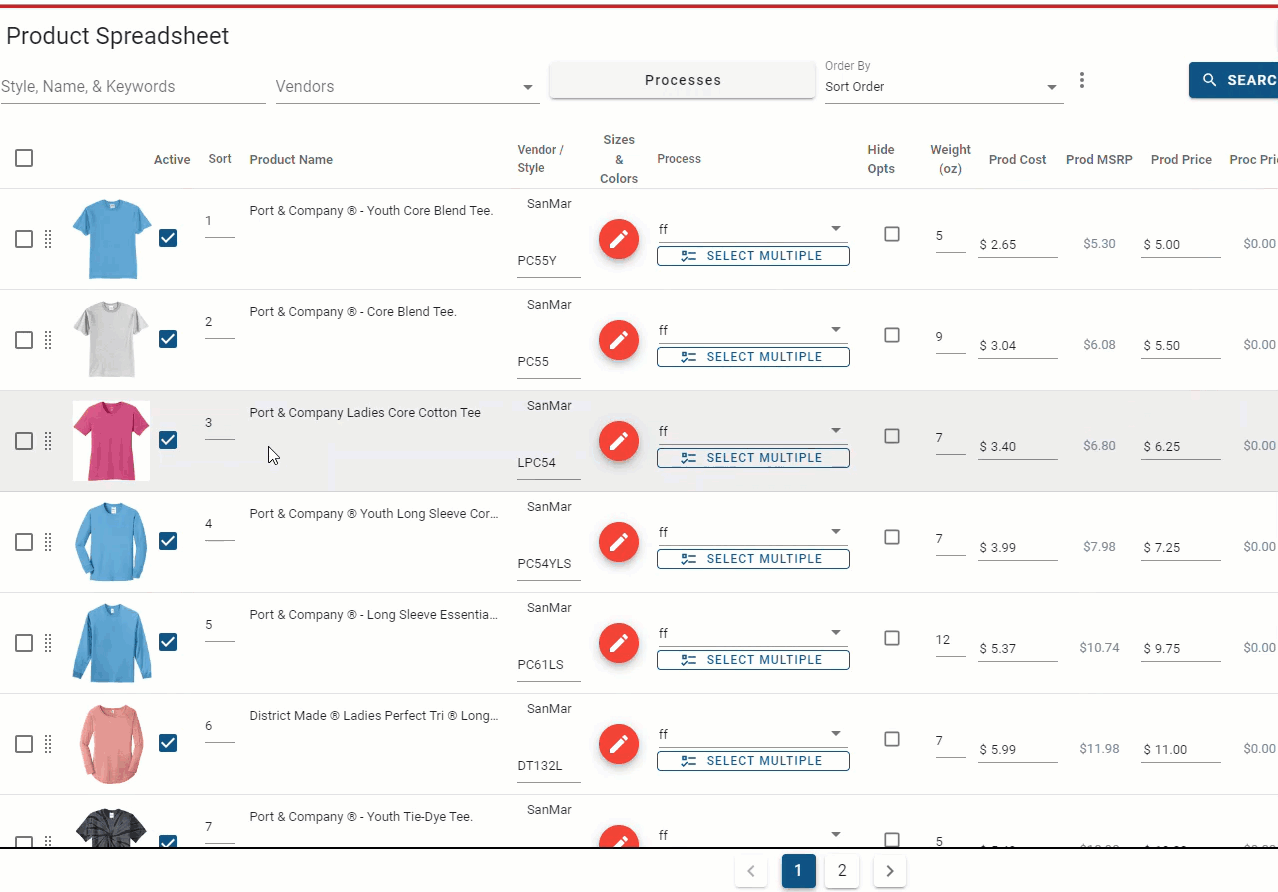Click the District Made Ladies tee thumbnail
Viewport: 1278px width, 892px height.
click(x=112, y=744)
